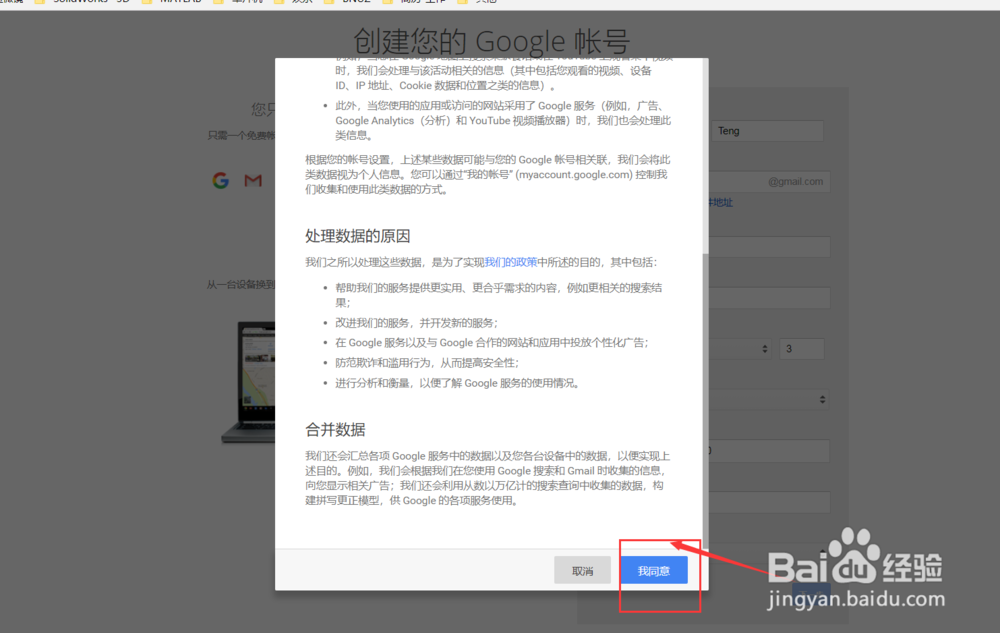1000x633 pixels.
Task: Click bullet 改进我们的服务，并开发新的服务
Action: (x=416, y=323)
